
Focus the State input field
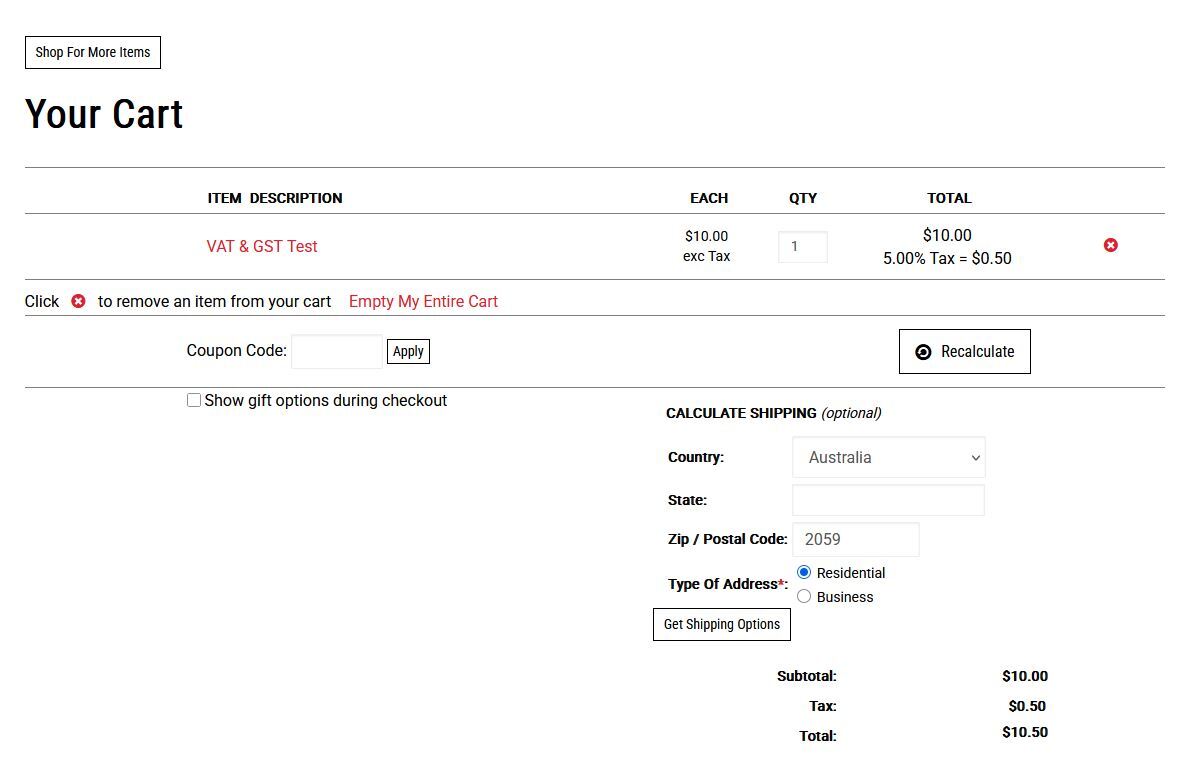[887, 500]
